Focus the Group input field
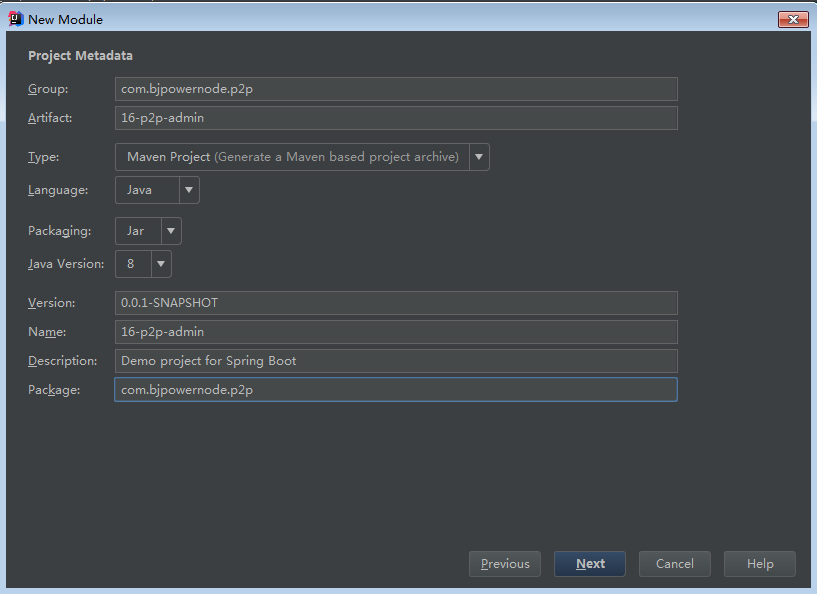 (396, 89)
